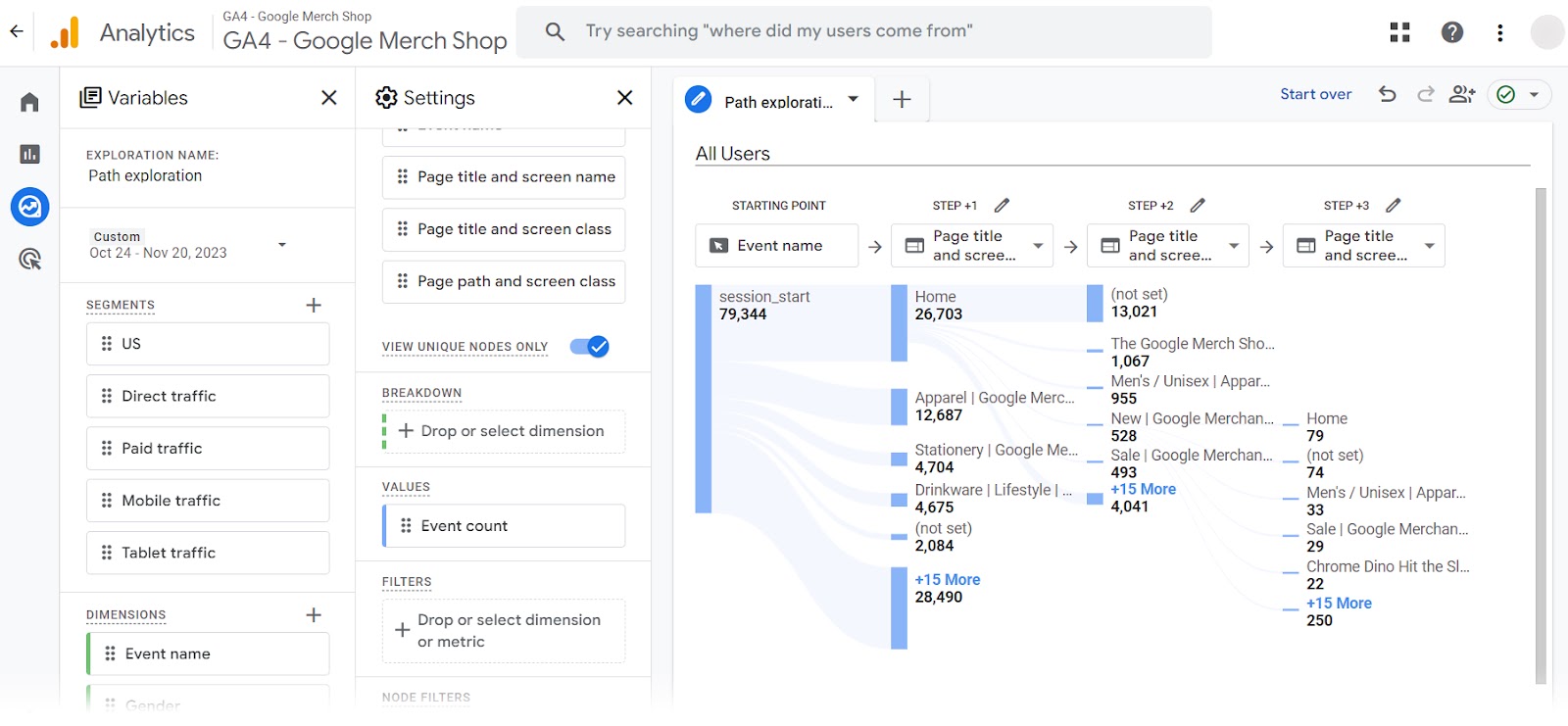
Task: Click the Home icon in sidebar
Action: pos(29,102)
